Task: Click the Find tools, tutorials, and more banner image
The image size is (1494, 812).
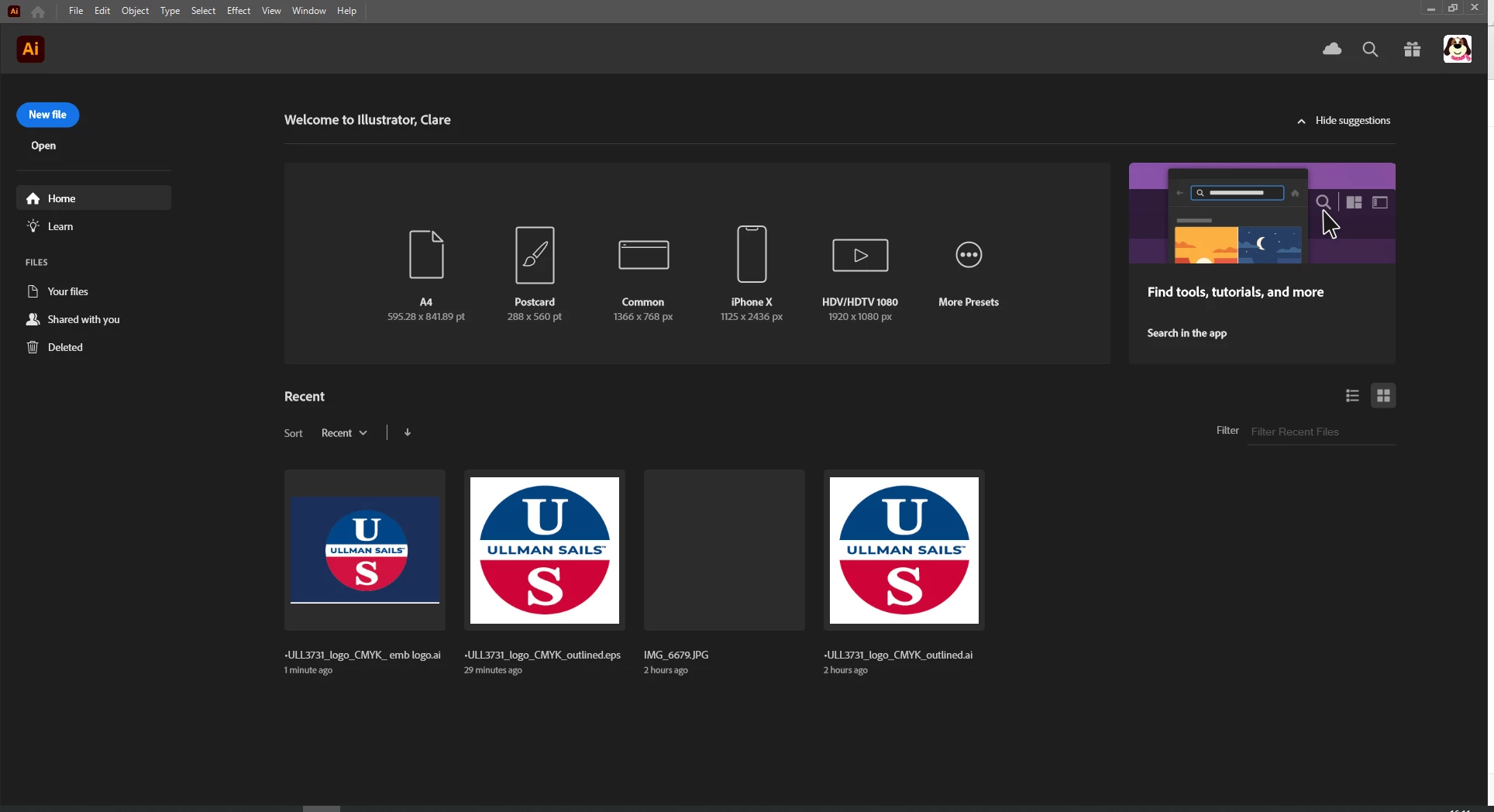Action: (x=1262, y=213)
